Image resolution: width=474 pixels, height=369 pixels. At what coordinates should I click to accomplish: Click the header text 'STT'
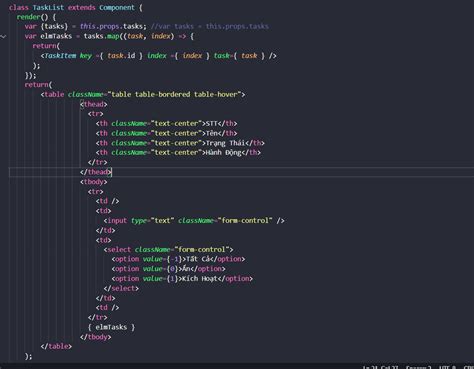tap(212, 124)
